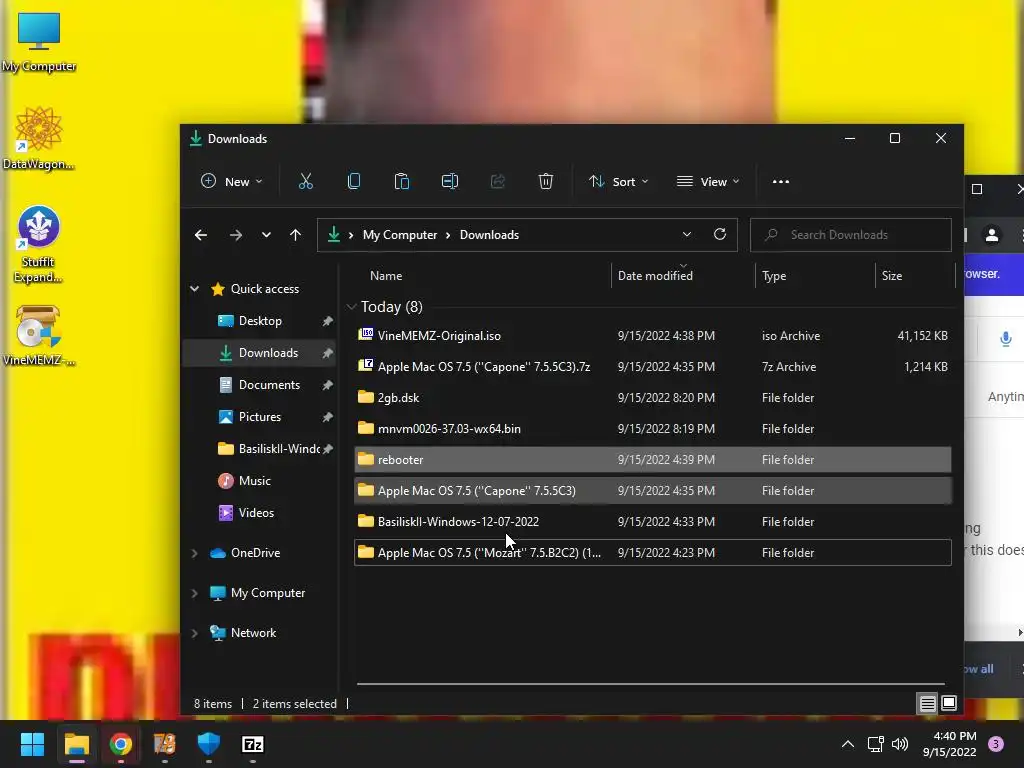Click in Search Downloads field
The width and height of the screenshot is (1024, 768).
click(x=850, y=234)
